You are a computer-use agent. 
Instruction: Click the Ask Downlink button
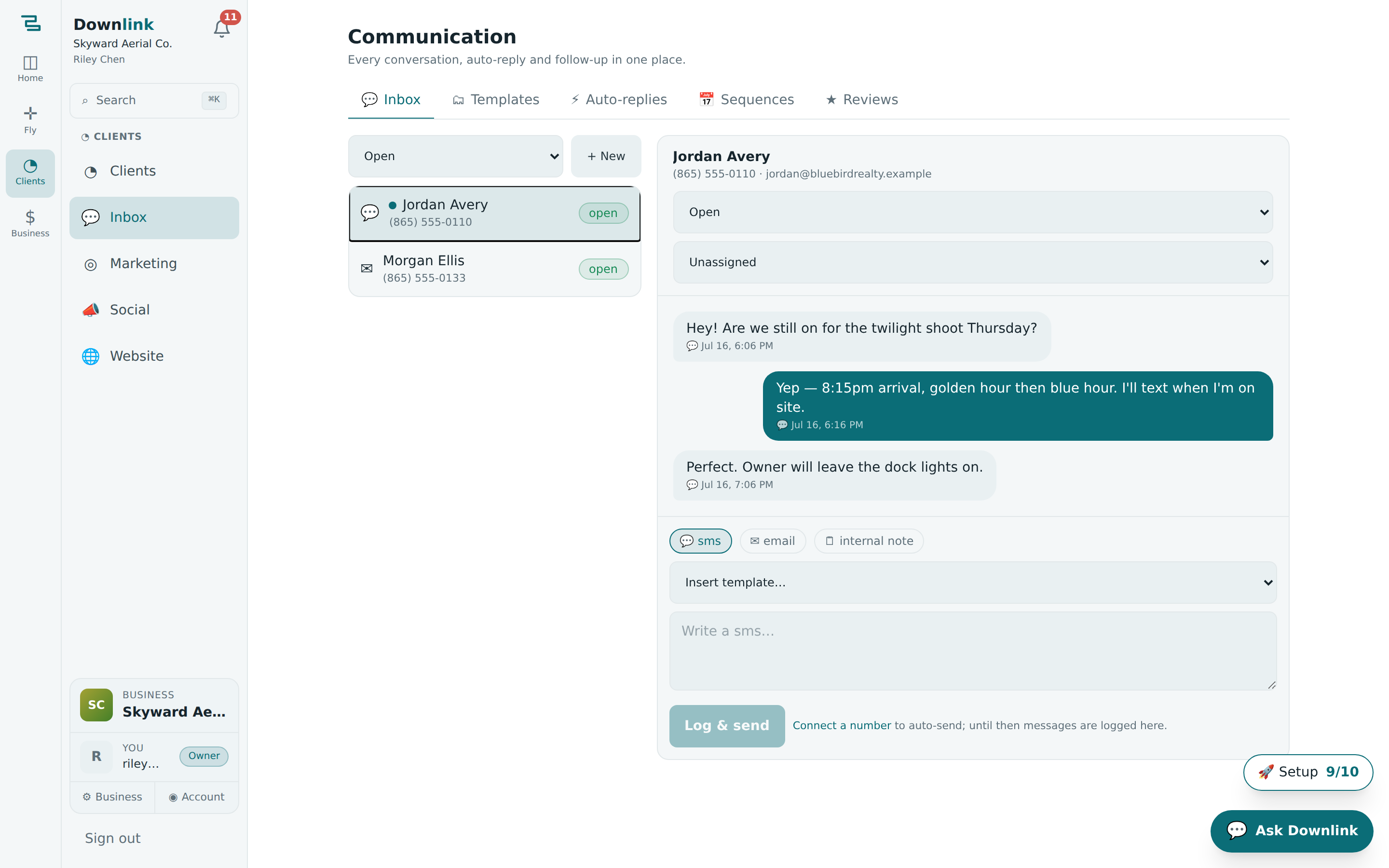(x=1292, y=831)
